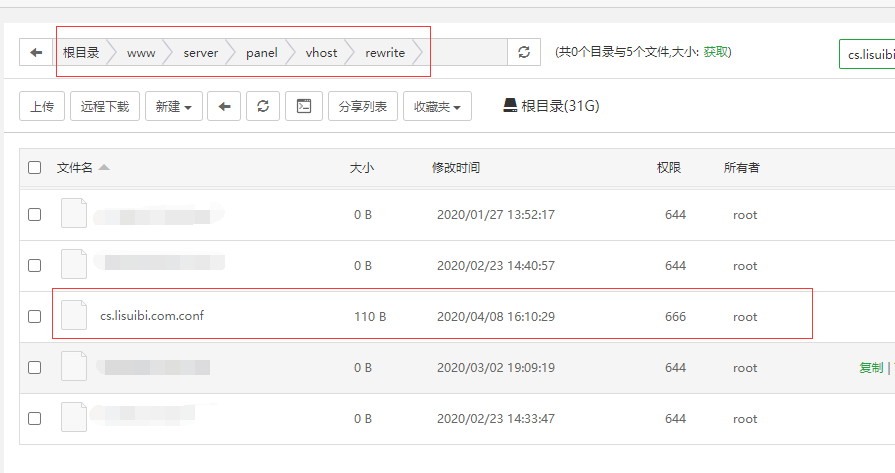
Task: Check the box for the 2020/01/27 file
Action: [x=35, y=215]
